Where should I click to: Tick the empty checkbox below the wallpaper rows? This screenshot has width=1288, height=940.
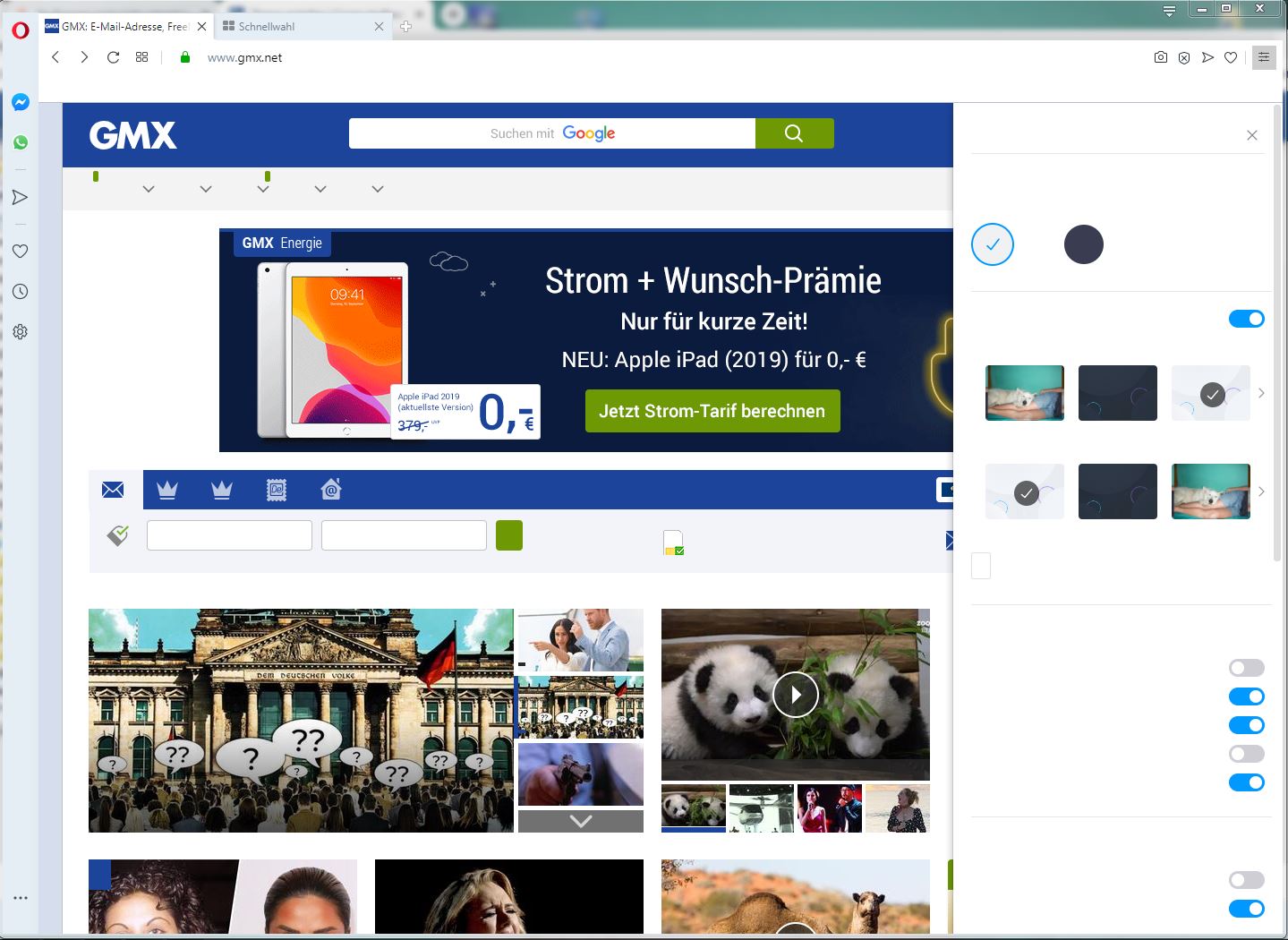pos(981,566)
